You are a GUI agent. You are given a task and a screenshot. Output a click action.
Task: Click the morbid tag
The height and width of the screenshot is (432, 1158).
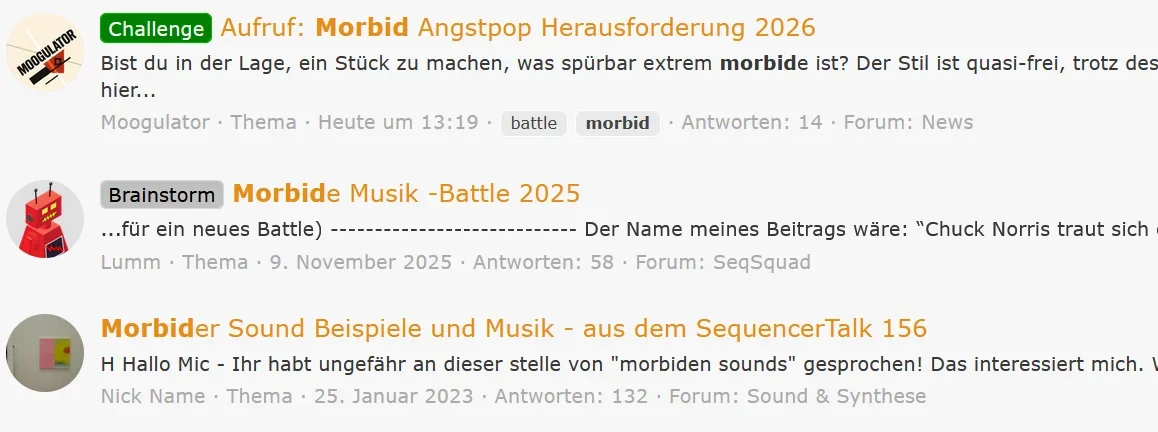(x=617, y=123)
